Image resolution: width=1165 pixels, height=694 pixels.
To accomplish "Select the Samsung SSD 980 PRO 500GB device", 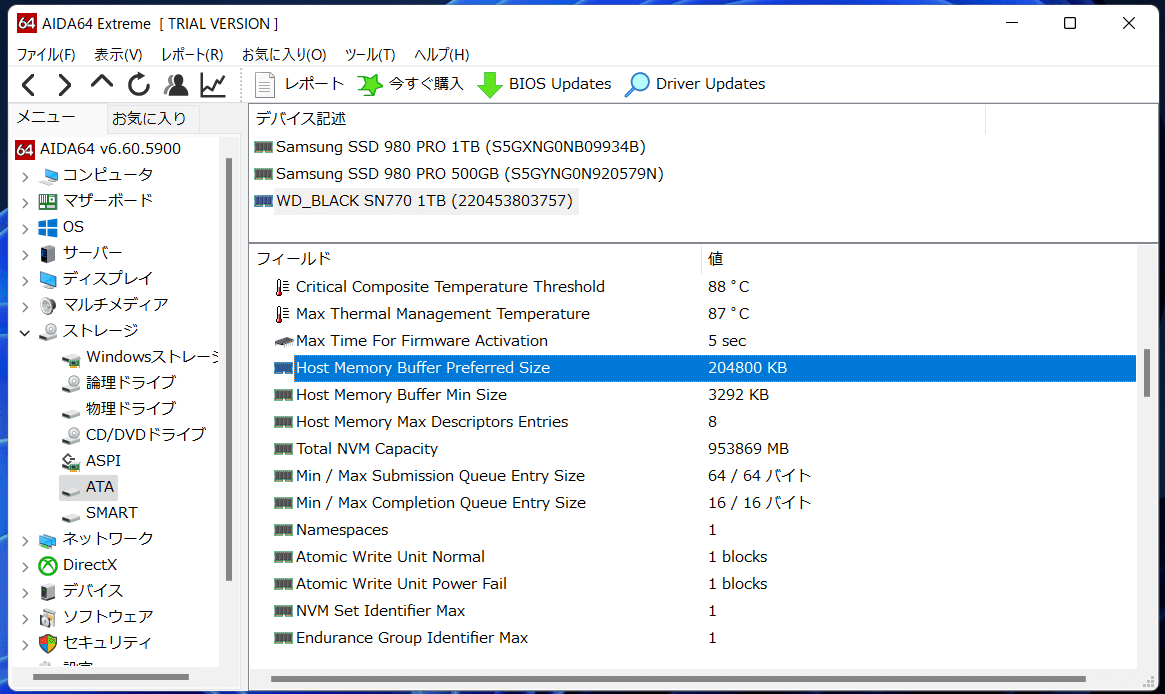I will 470,174.
